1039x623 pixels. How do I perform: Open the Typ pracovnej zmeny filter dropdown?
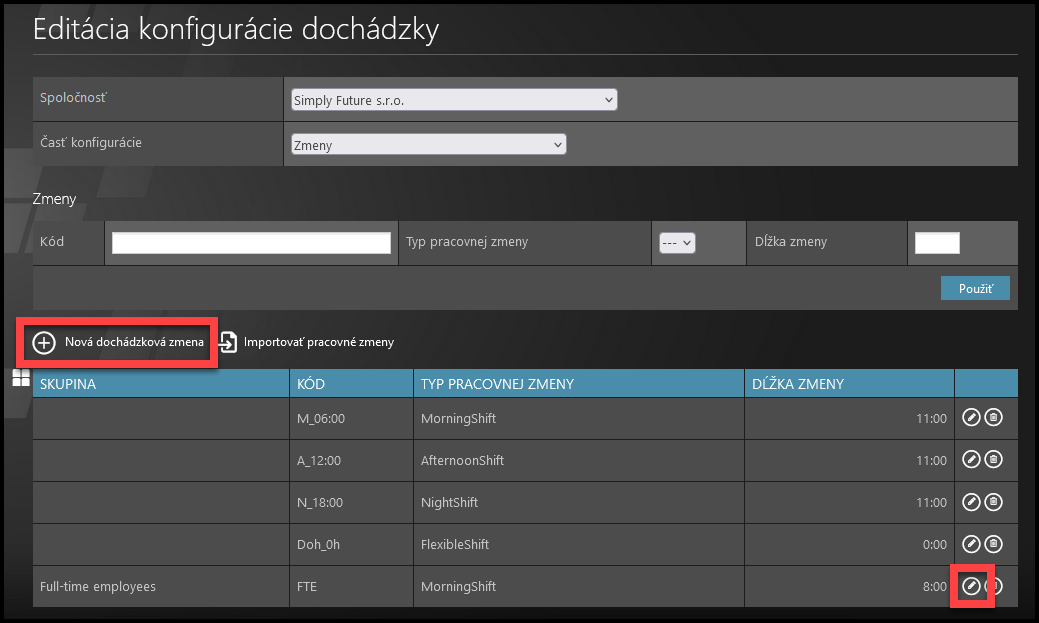[677, 243]
